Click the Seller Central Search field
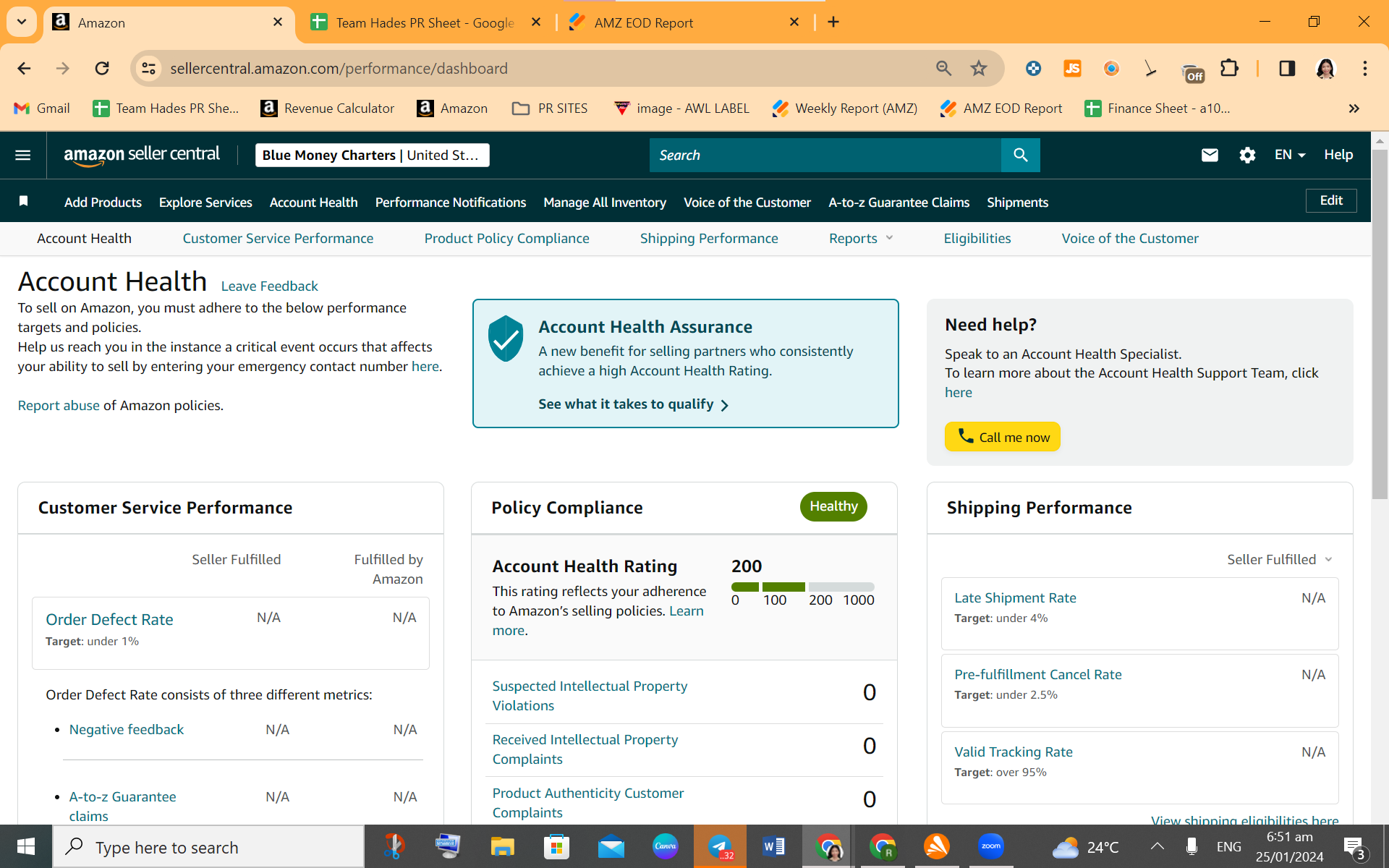The height and width of the screenshot is (868, 1389). (825, 155)
